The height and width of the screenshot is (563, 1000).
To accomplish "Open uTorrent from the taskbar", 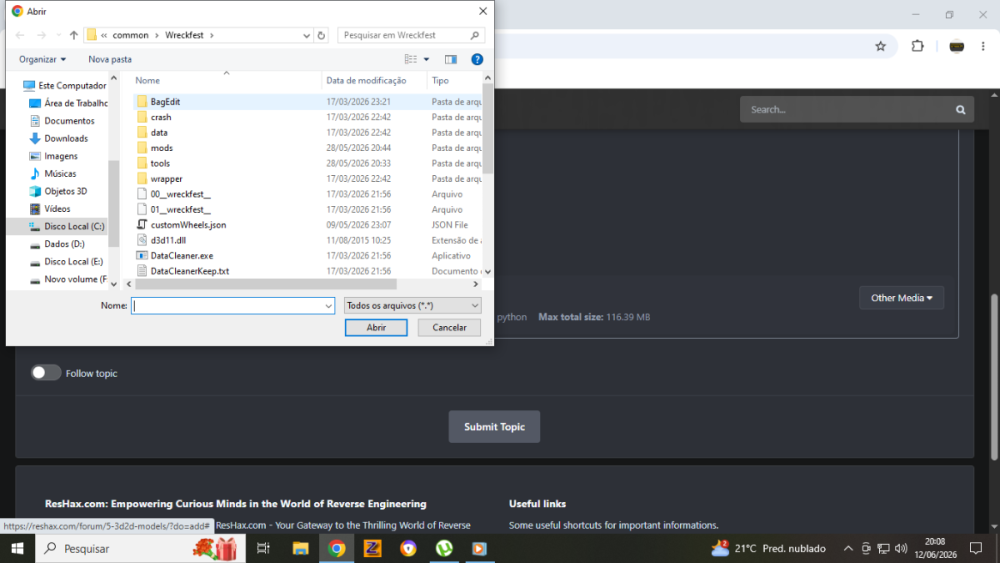I will pyautogui.click(x=444, y=548).
